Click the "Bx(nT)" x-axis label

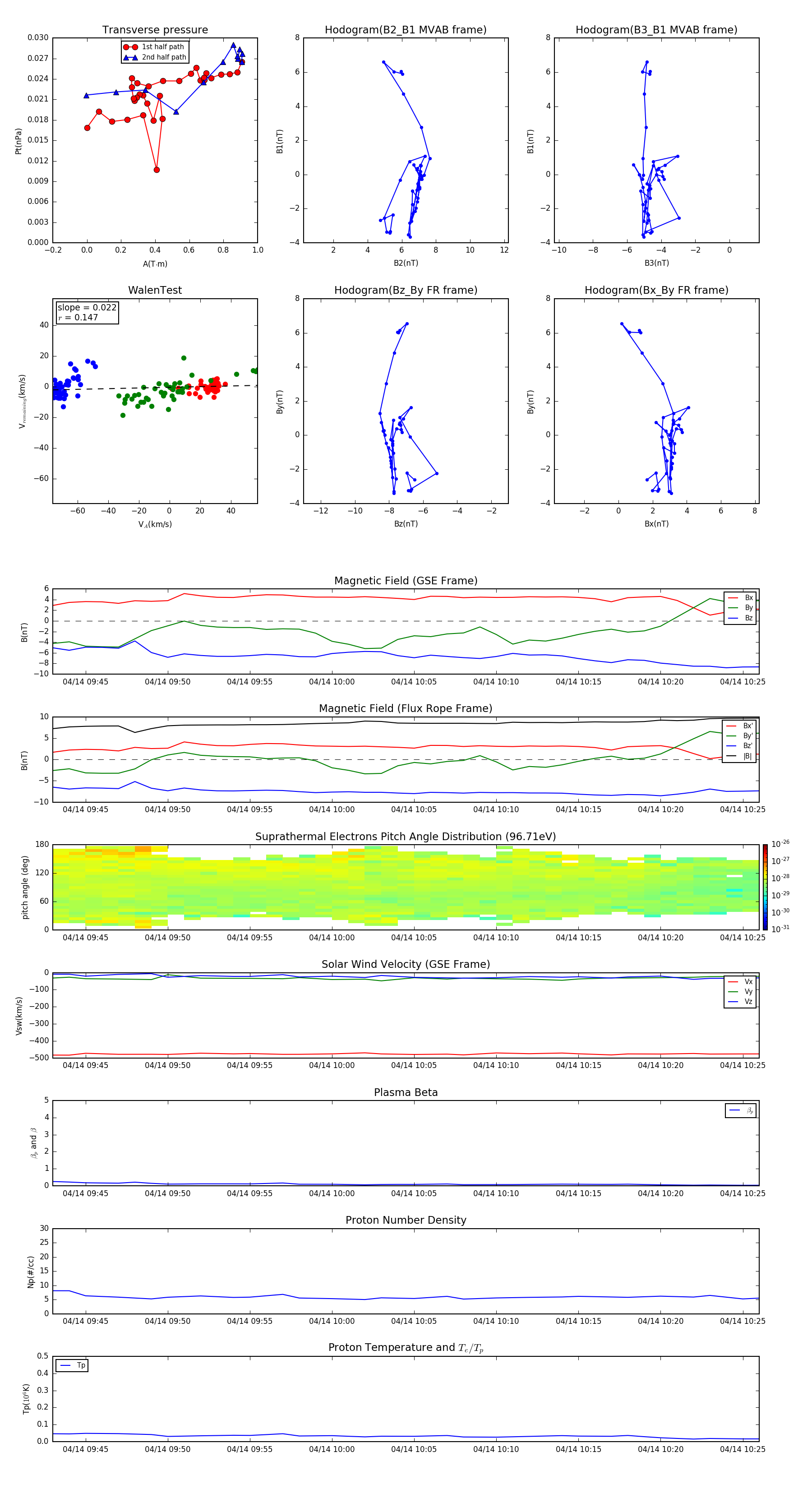point(656,524)
